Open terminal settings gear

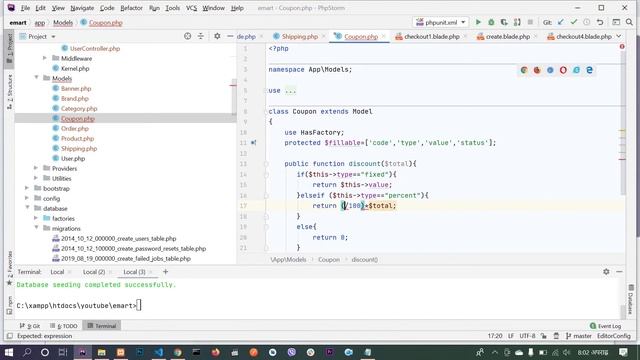(x=606, y=271)
